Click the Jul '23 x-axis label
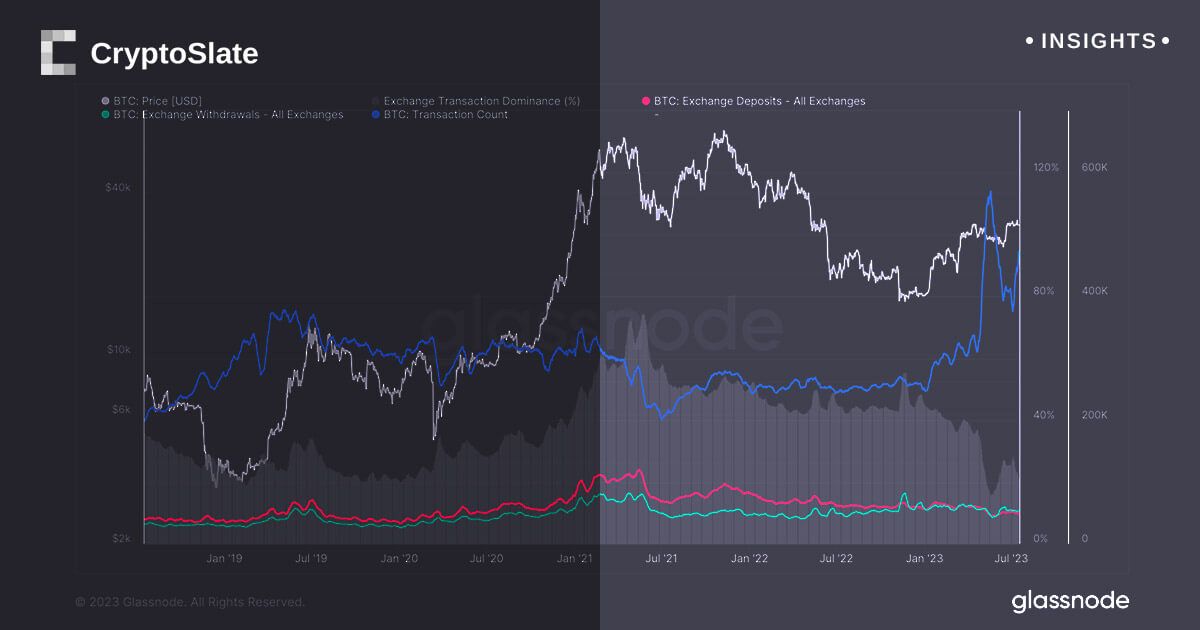This screenshot has width=1200, height=630. (x=1008, y=558)
